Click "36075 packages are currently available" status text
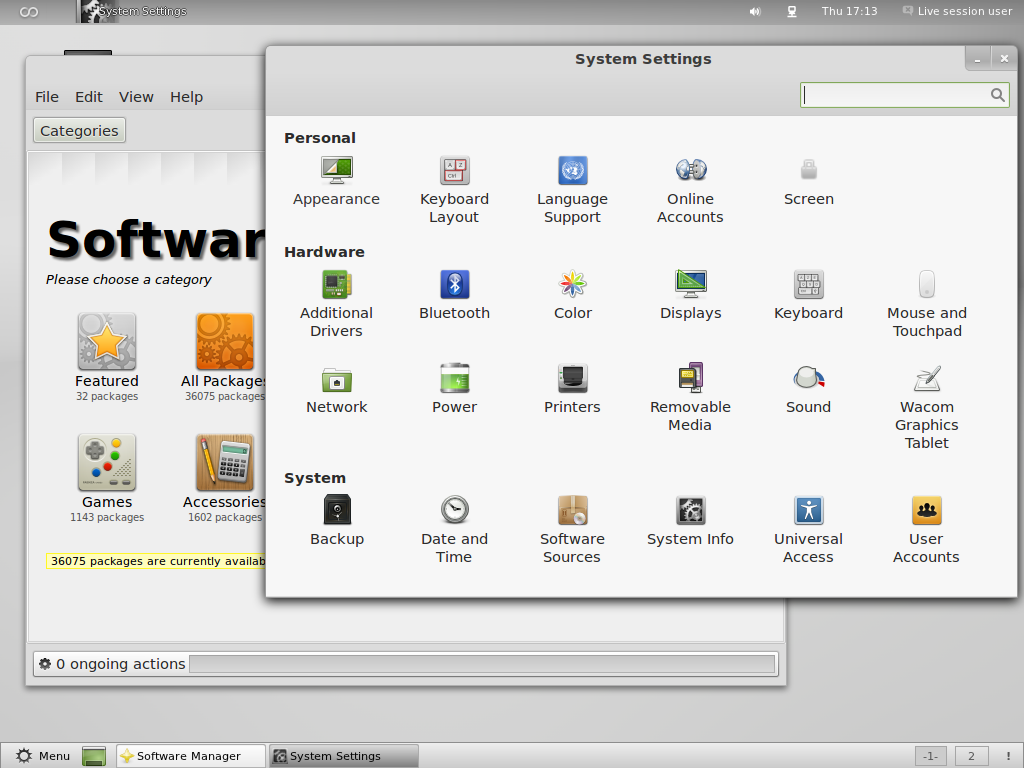Screen dimensions: 1024x768 point(155,561)
